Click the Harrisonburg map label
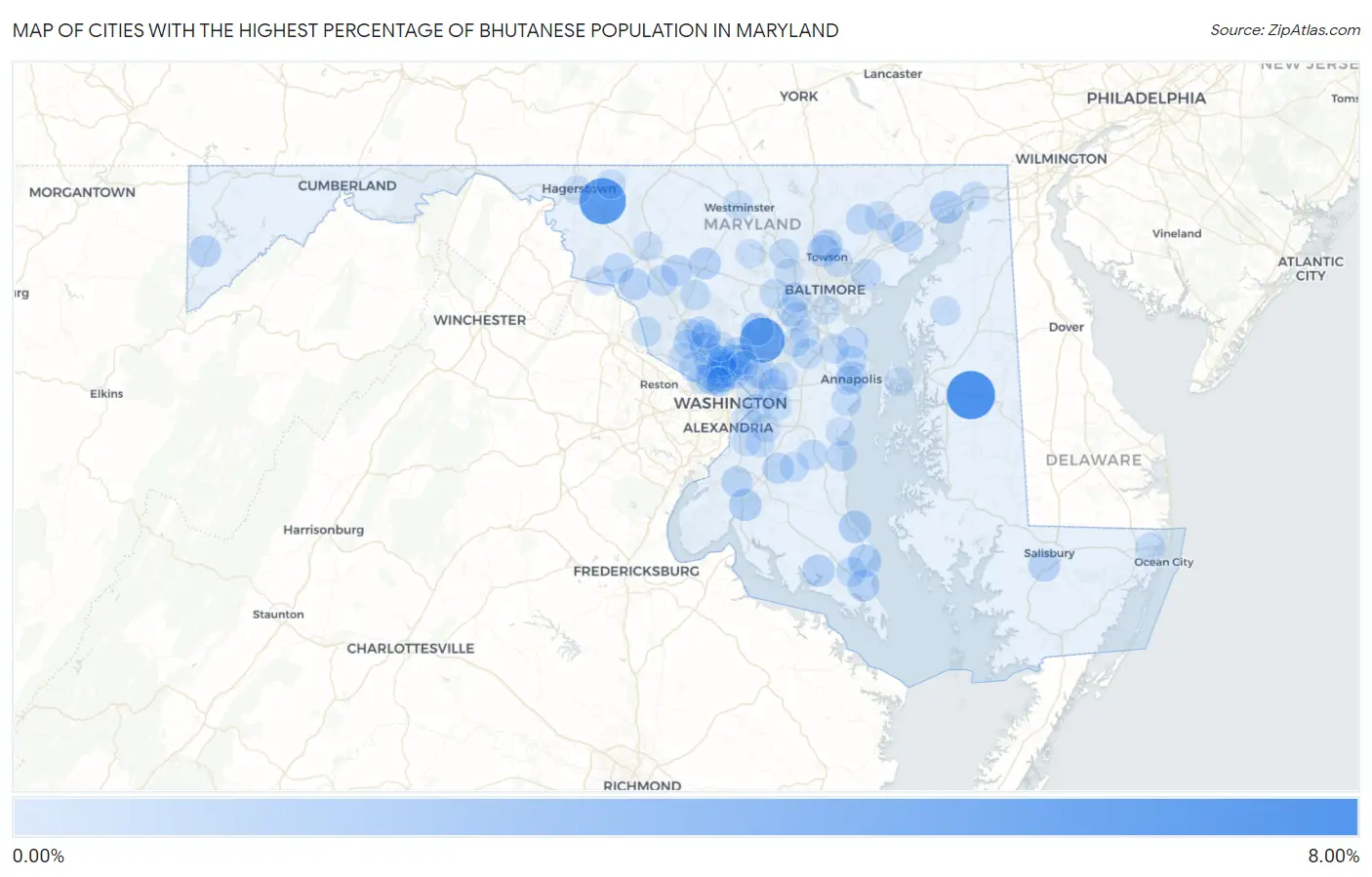 (x=323, y=530)
